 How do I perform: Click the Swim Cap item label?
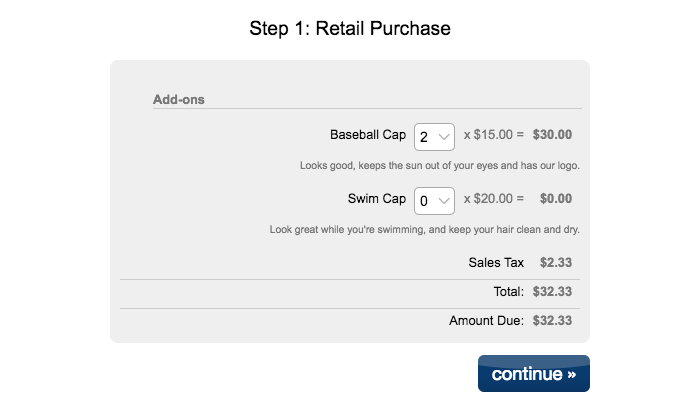tap(377, 199)
